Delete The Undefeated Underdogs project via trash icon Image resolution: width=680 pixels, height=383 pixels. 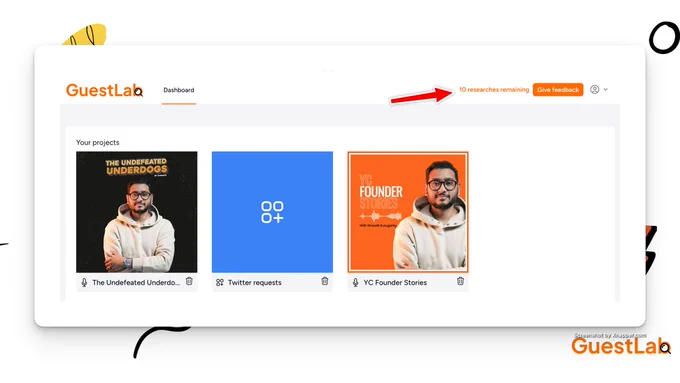(x=189, y=281)
